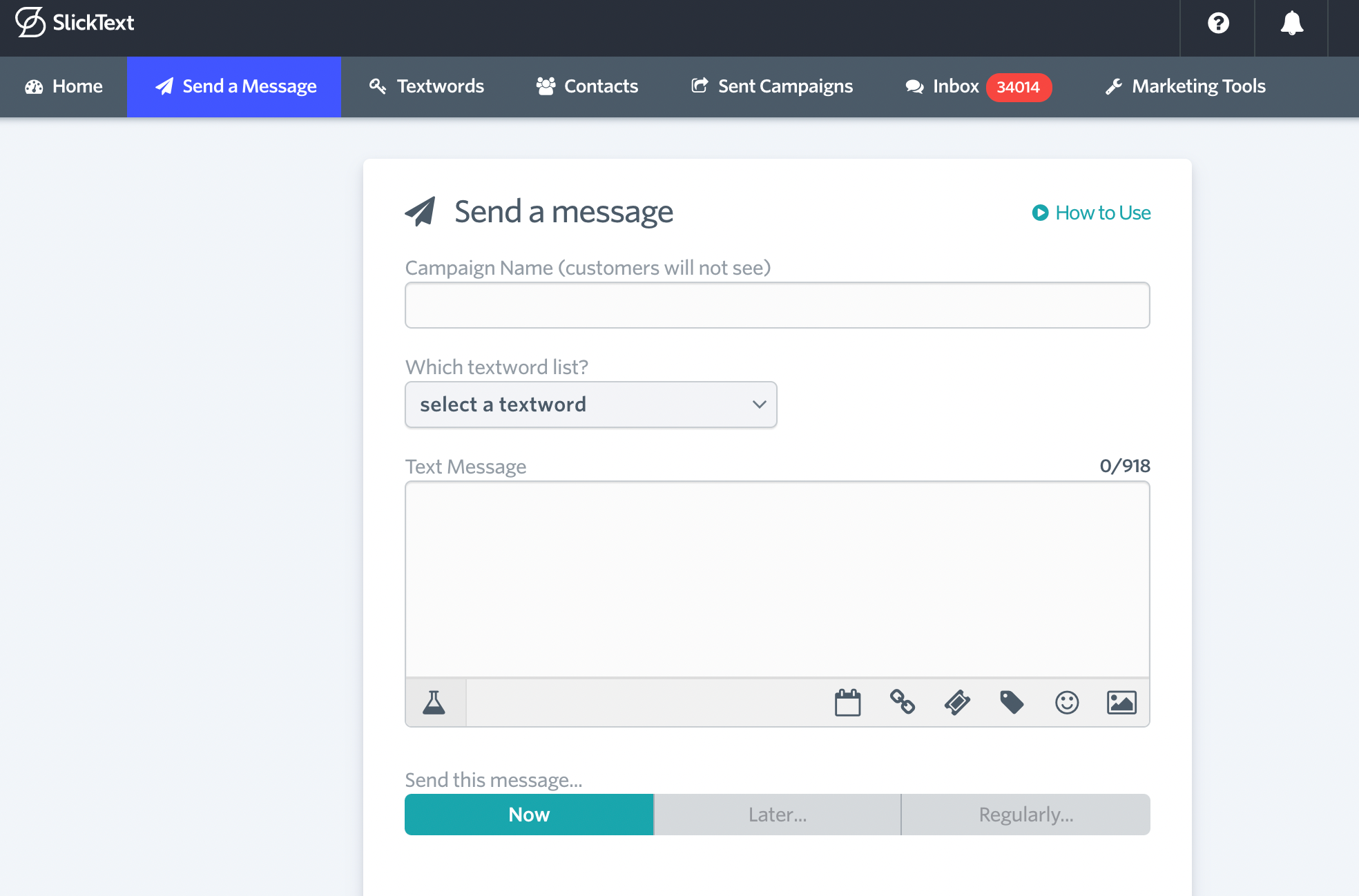Image resolution: width=1359 pixels, height=896 pixels.
Task: Keep sending set to Now
Action: click(528, 815)
